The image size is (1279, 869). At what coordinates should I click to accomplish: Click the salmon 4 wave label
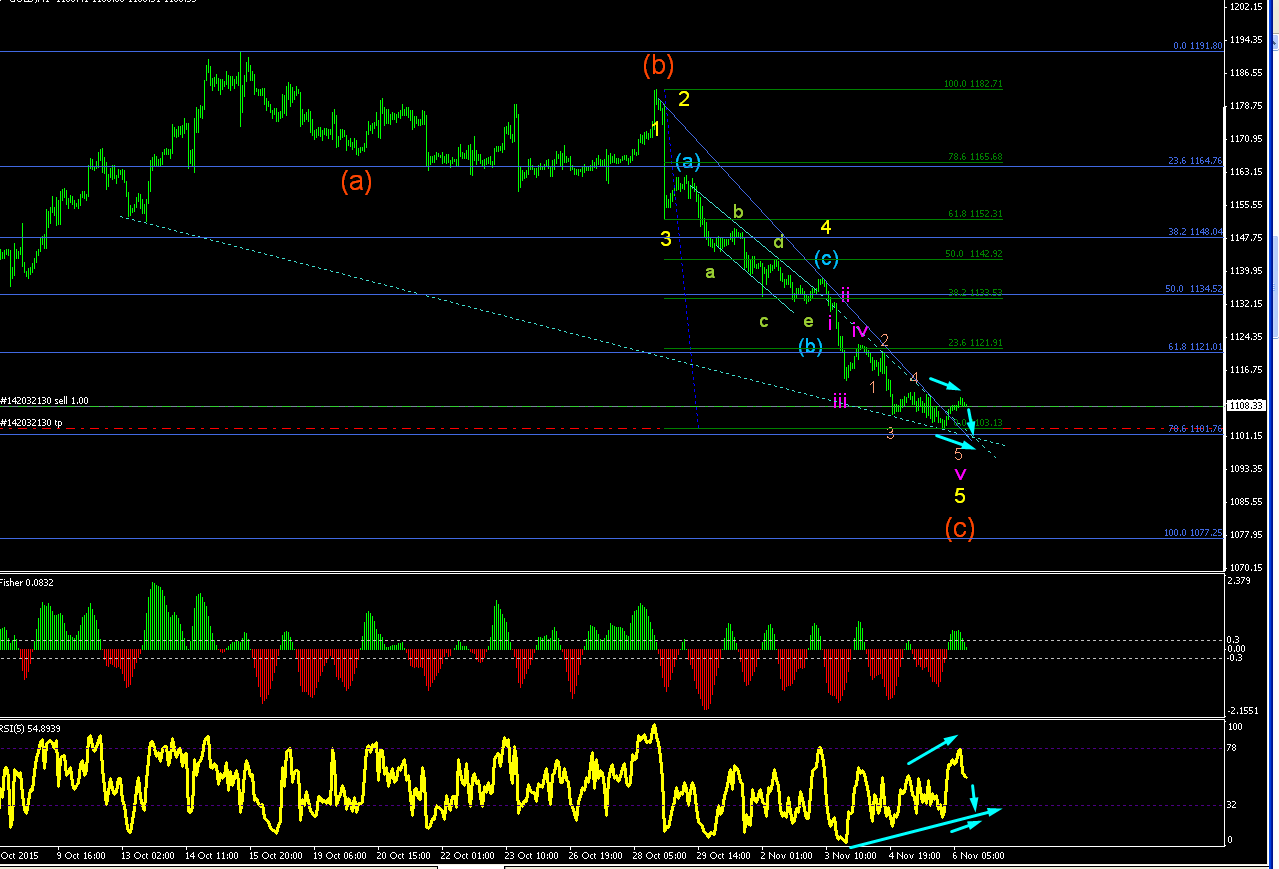click(914, 377)
